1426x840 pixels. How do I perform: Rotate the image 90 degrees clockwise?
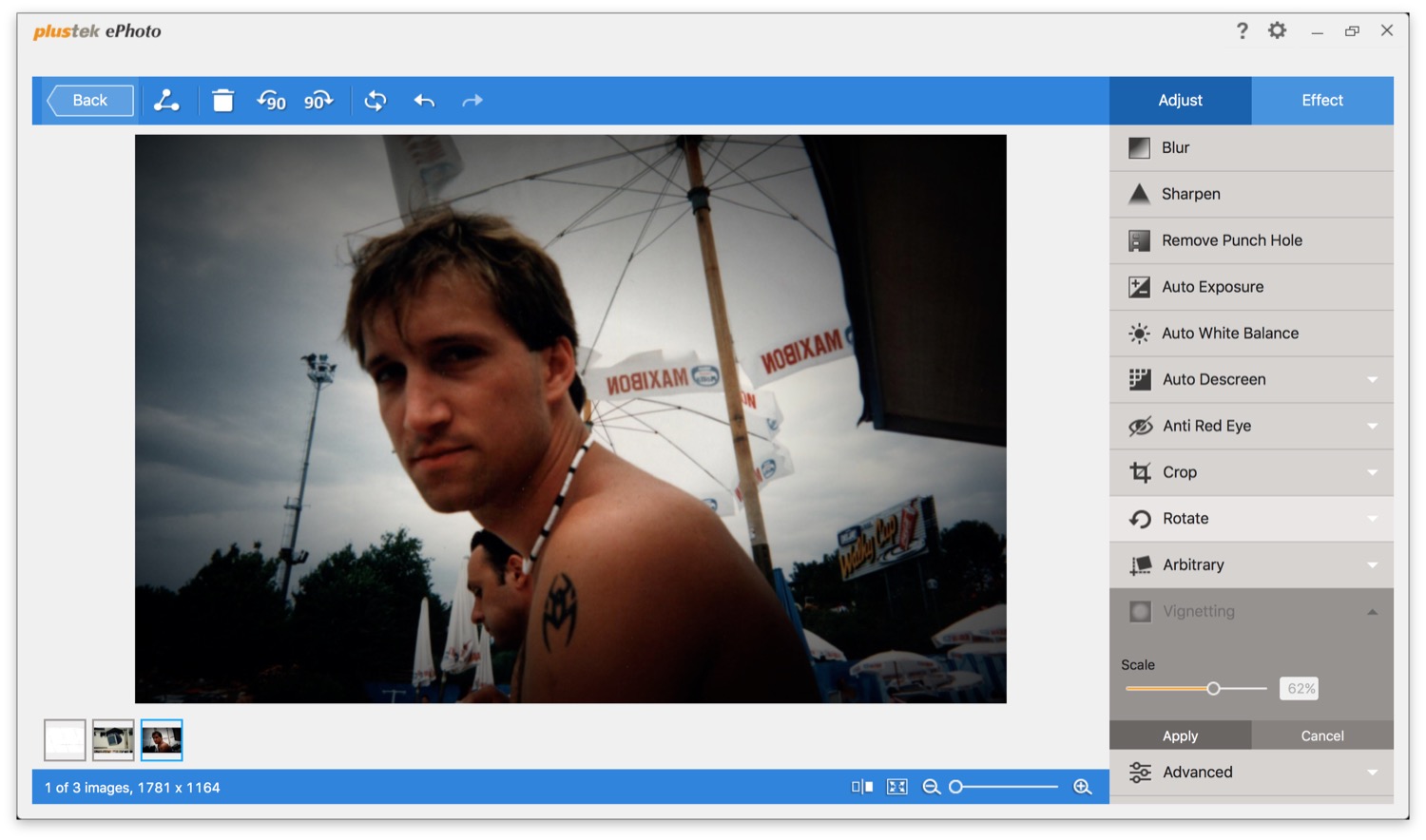click(318, 101)
